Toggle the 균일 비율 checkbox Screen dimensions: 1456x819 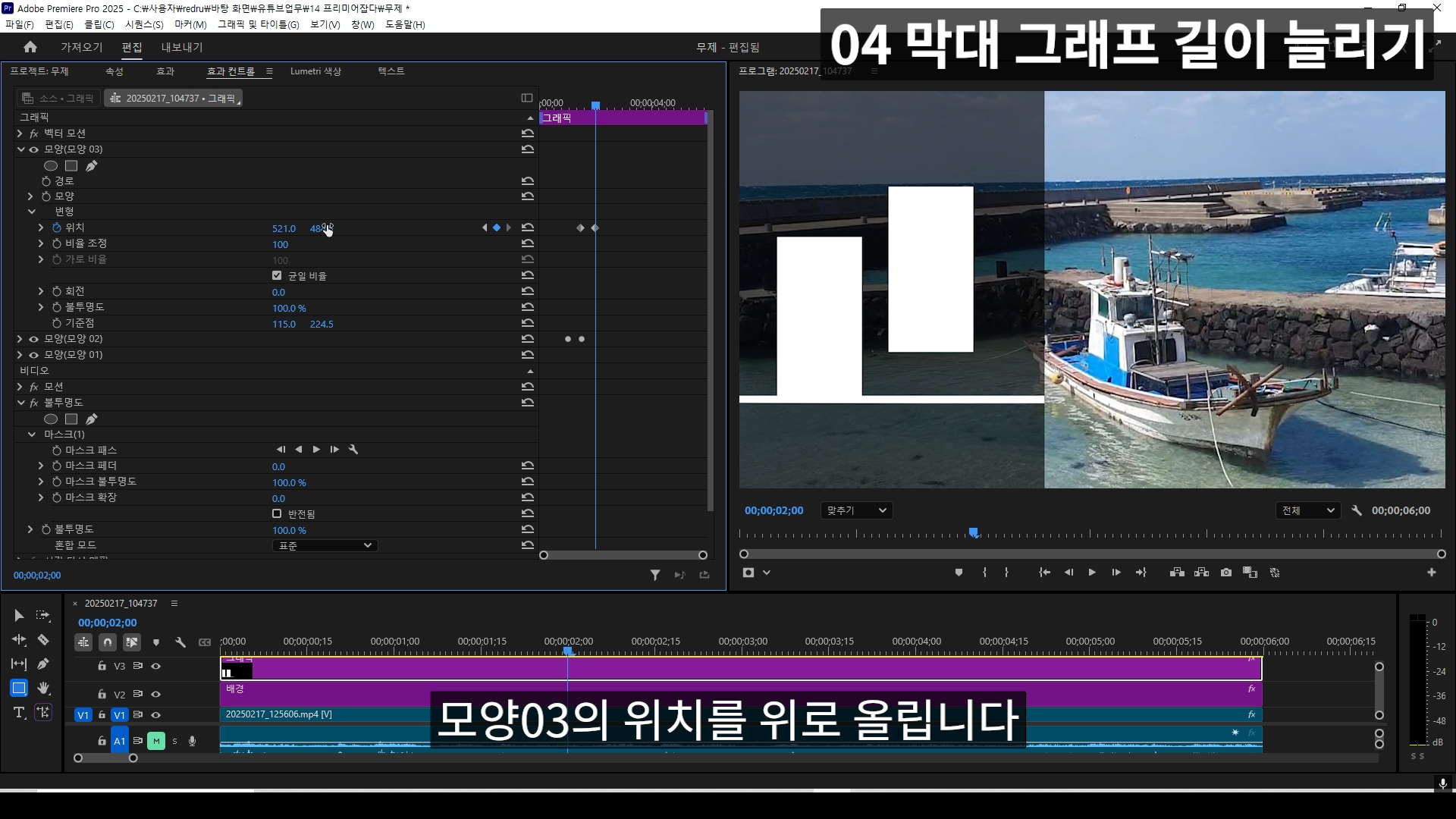(x=277, y=275)
